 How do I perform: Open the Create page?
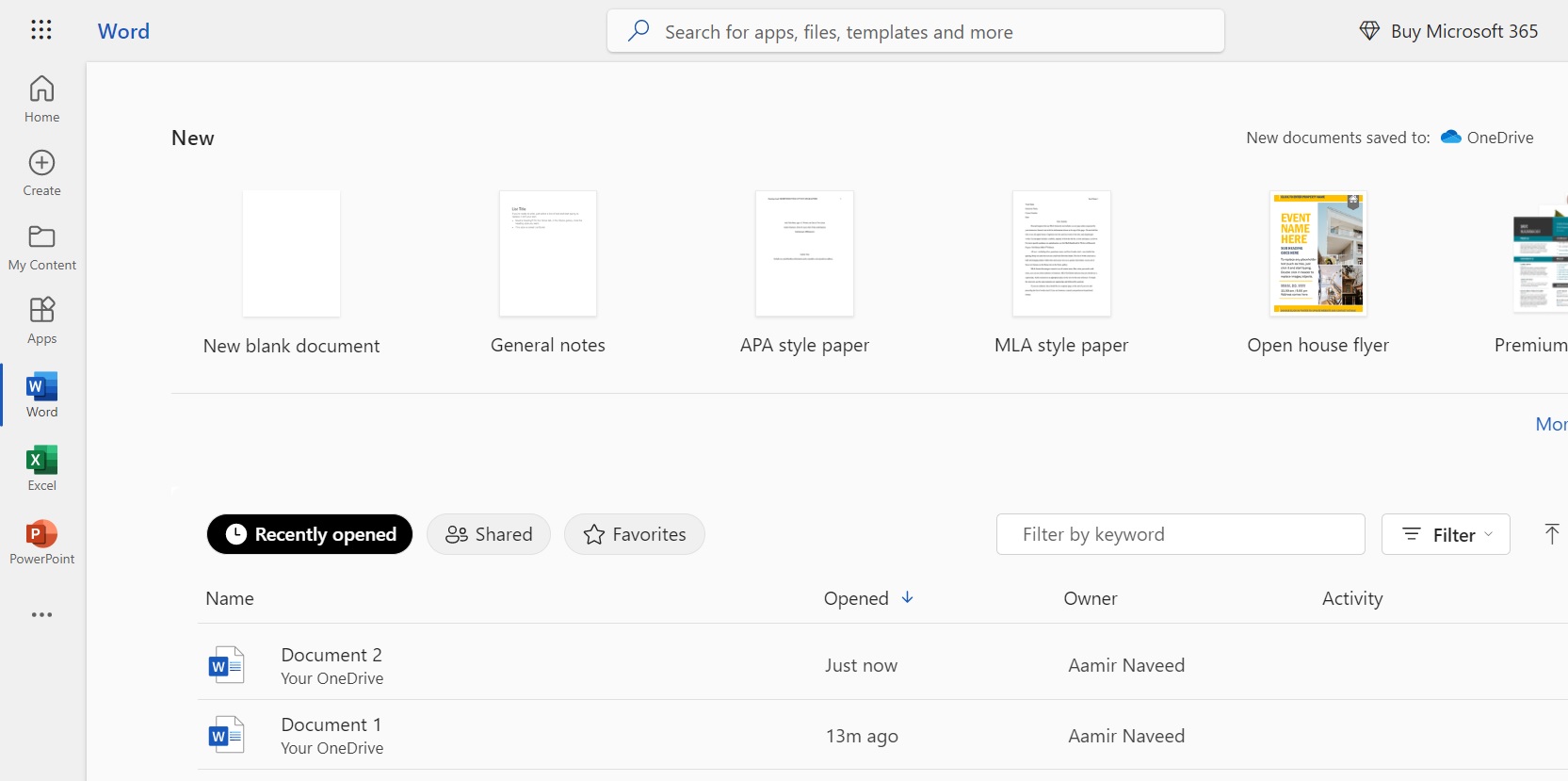pos(41,173)
